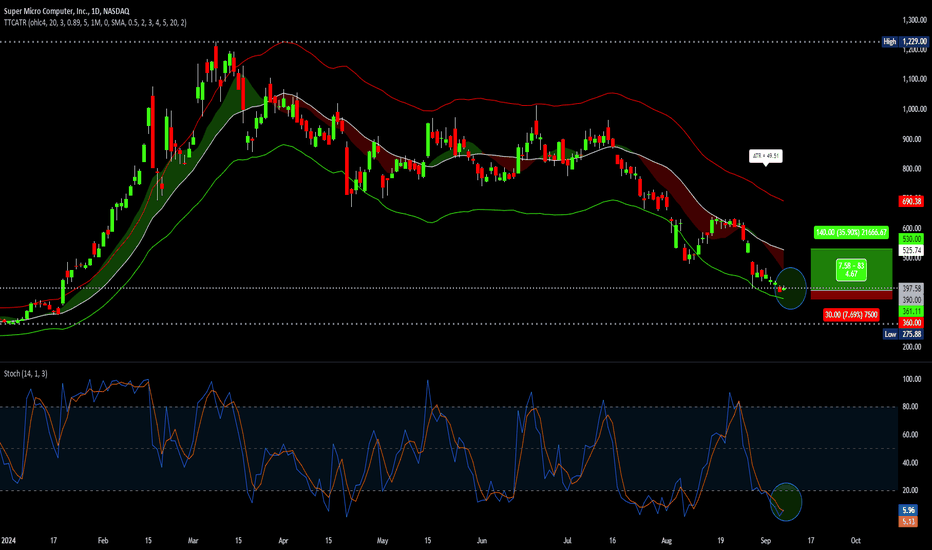Click the white 525.74 price tag
Screen dimensions: 932x550
click(x=912, y=251)
